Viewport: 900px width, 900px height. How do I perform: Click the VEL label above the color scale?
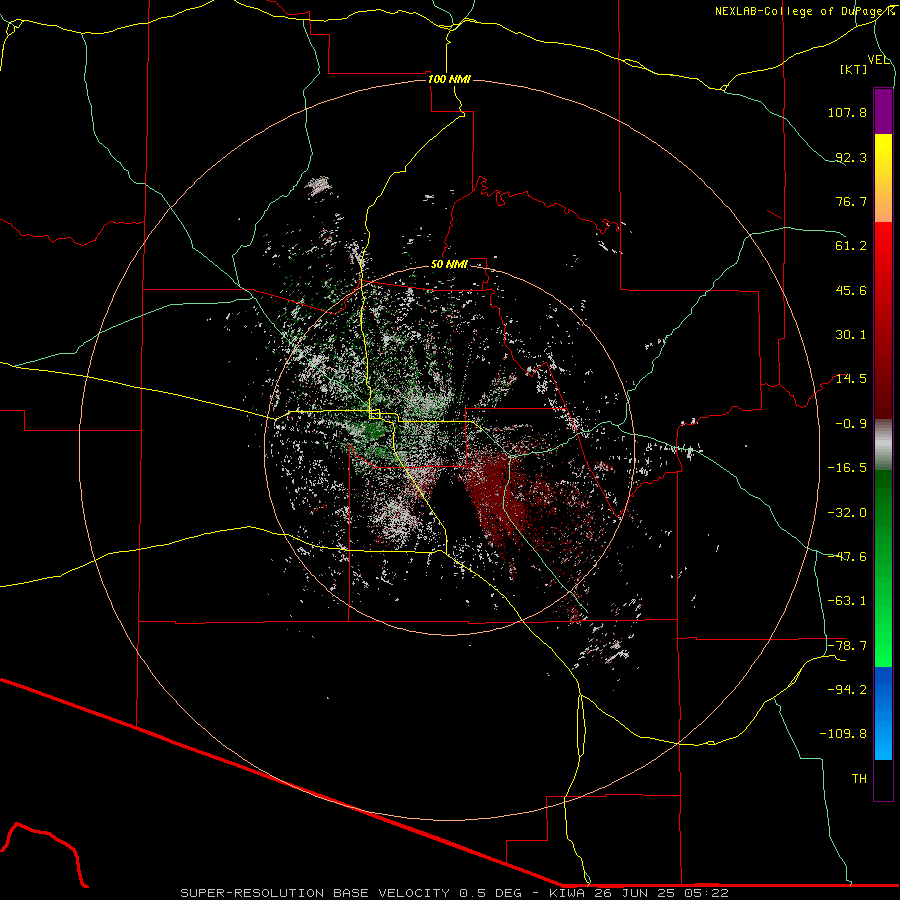tap(878, 60)
